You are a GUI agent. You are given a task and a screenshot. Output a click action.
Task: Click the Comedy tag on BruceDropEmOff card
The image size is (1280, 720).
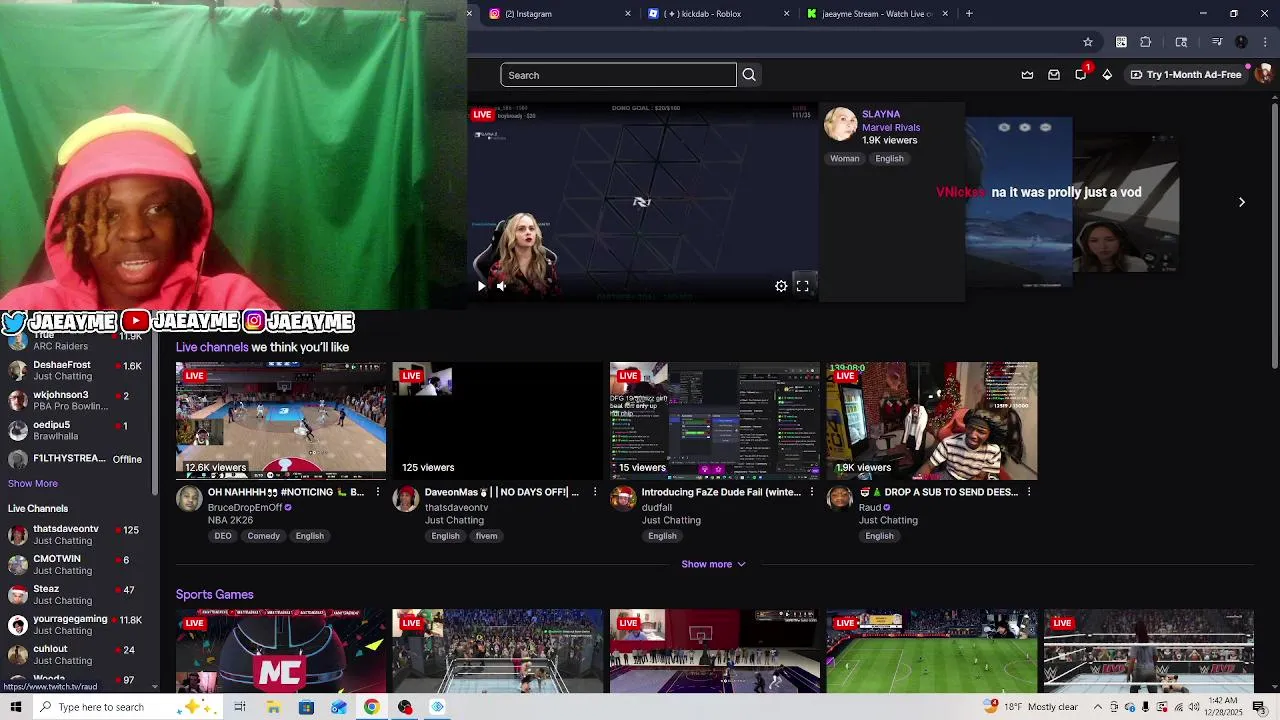click(x=264, y=536)
